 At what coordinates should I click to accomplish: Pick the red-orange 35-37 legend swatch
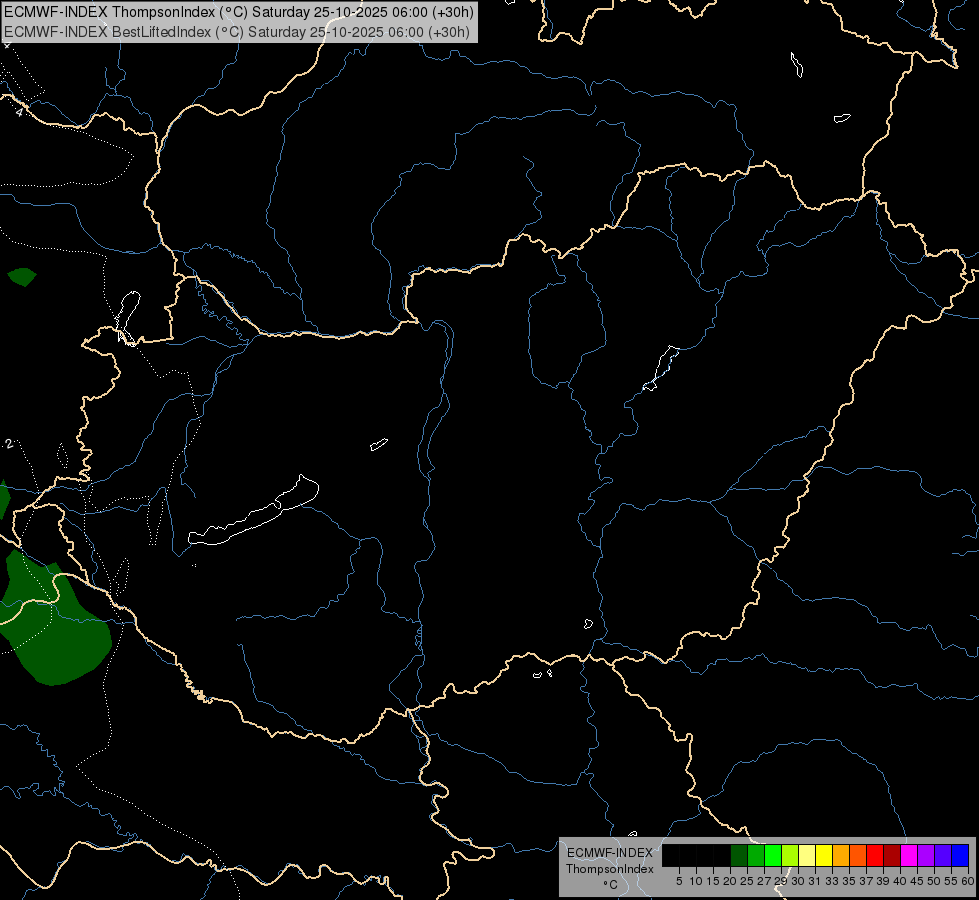pyautogui.click(x=858, y=856)
